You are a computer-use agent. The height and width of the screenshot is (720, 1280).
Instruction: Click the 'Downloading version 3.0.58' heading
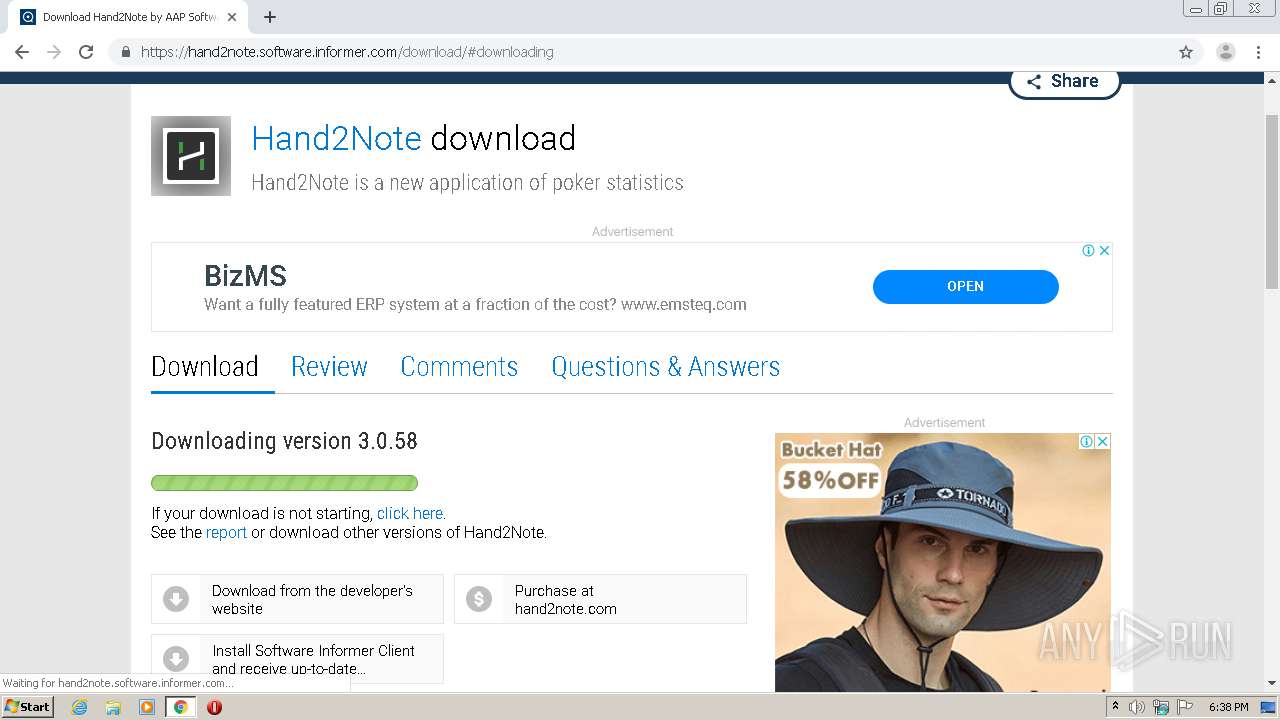[x=284, y=441]
